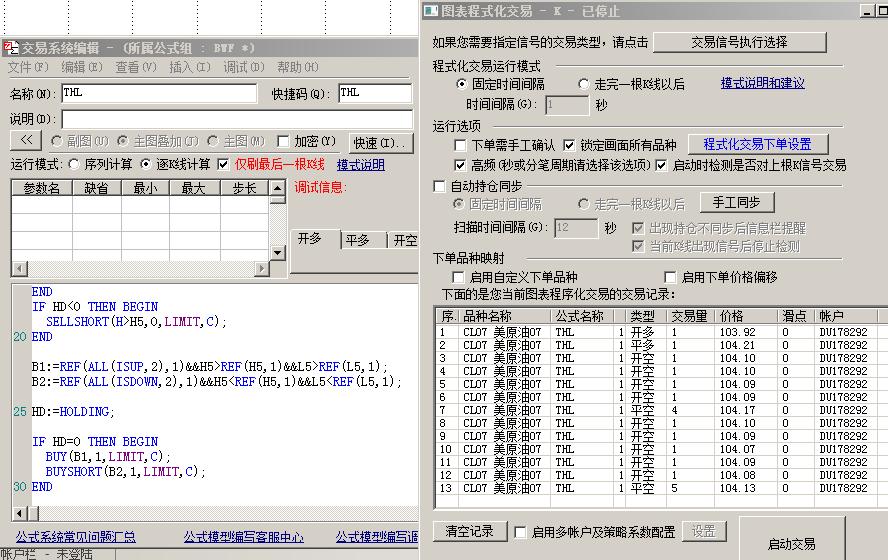Open the 快速(I).. quick menu button
This screenshot has width=888, height=560.
click(x=380, y=142)
